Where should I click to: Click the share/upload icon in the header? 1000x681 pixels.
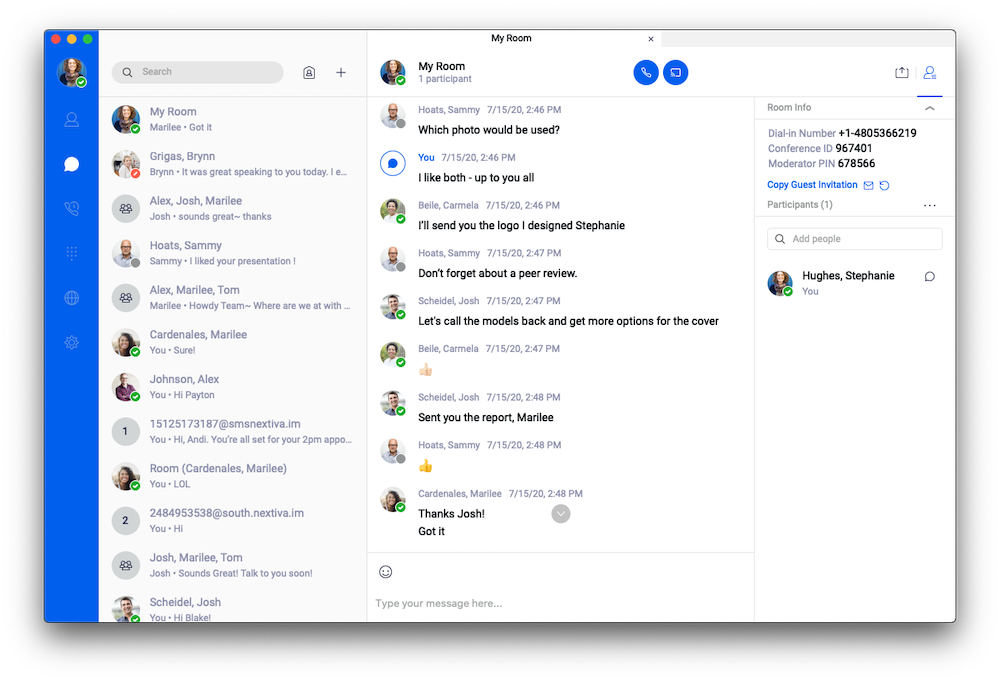pyautogui.click(x=901, y=72)
